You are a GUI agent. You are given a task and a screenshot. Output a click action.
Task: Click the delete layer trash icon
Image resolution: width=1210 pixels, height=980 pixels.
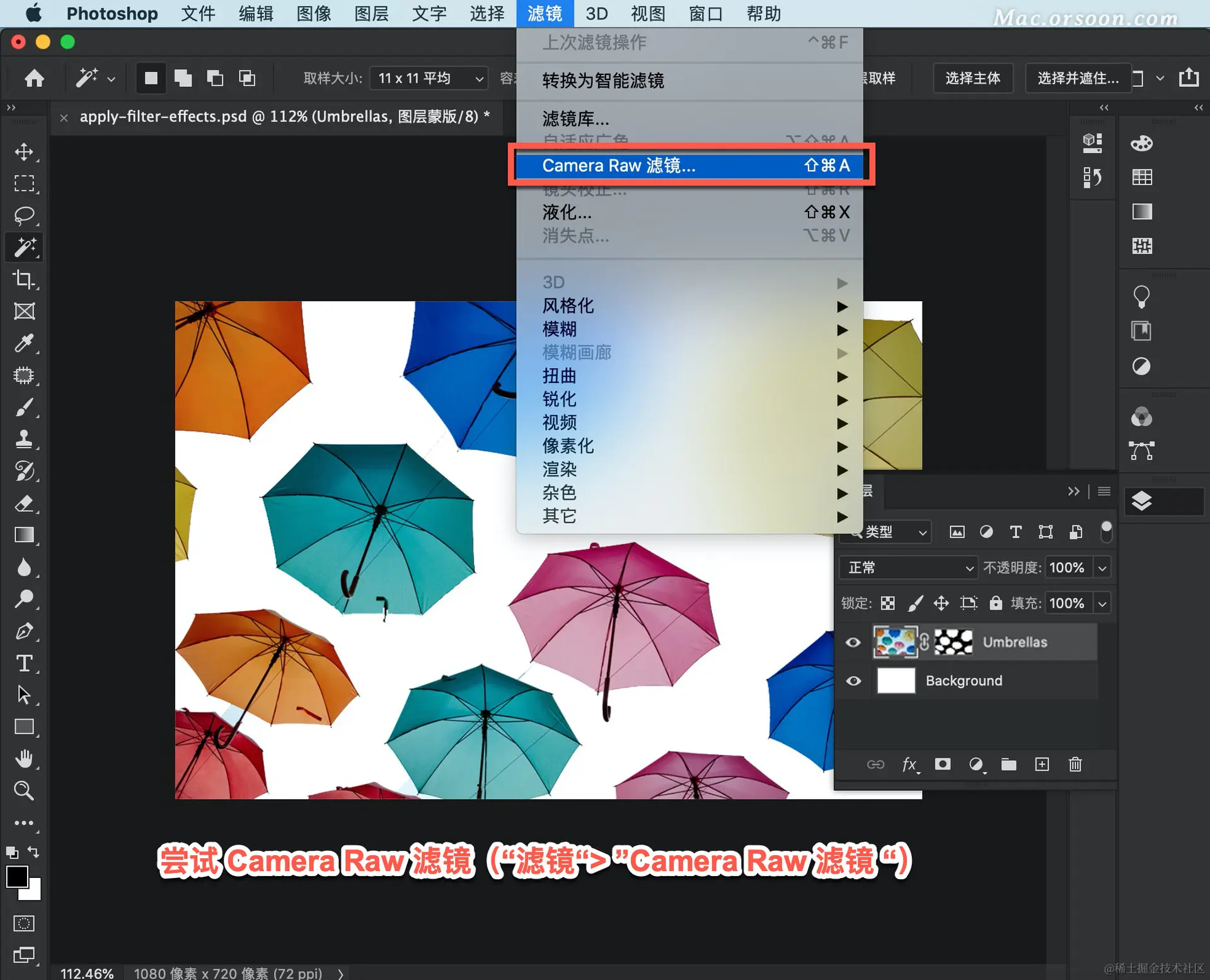click(1075, 764)
